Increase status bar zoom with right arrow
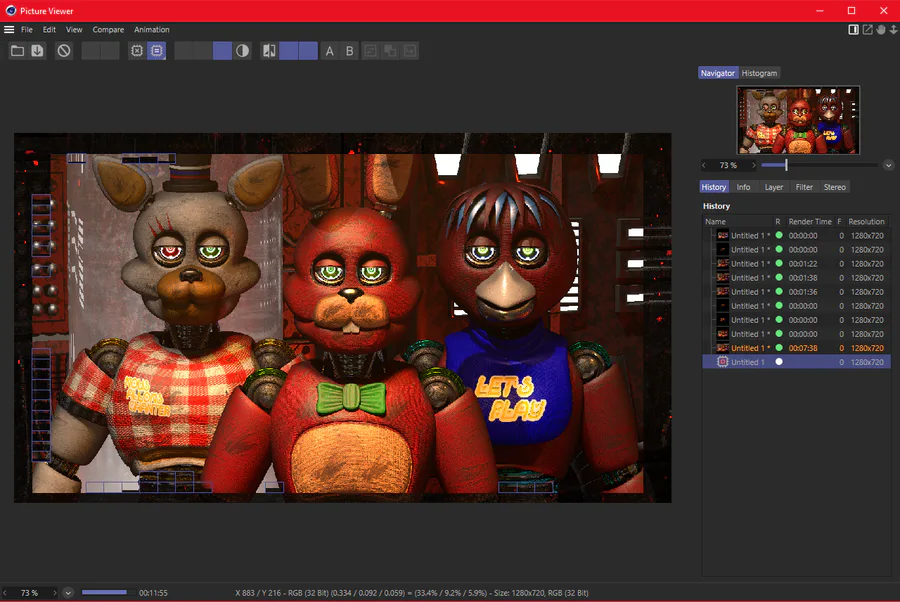The image size is (900, 602). (55, 593)
